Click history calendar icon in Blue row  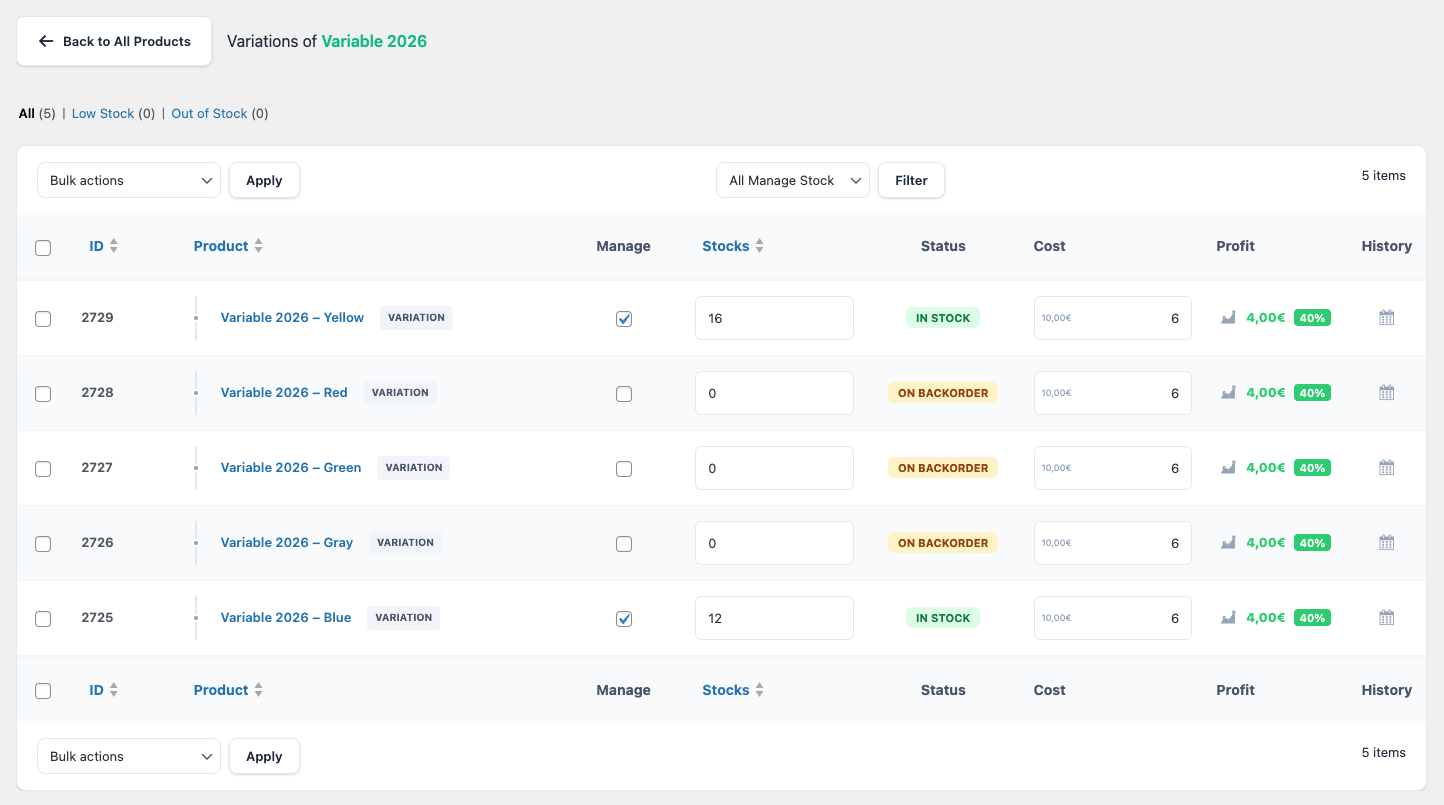(x=1386, y=618)
